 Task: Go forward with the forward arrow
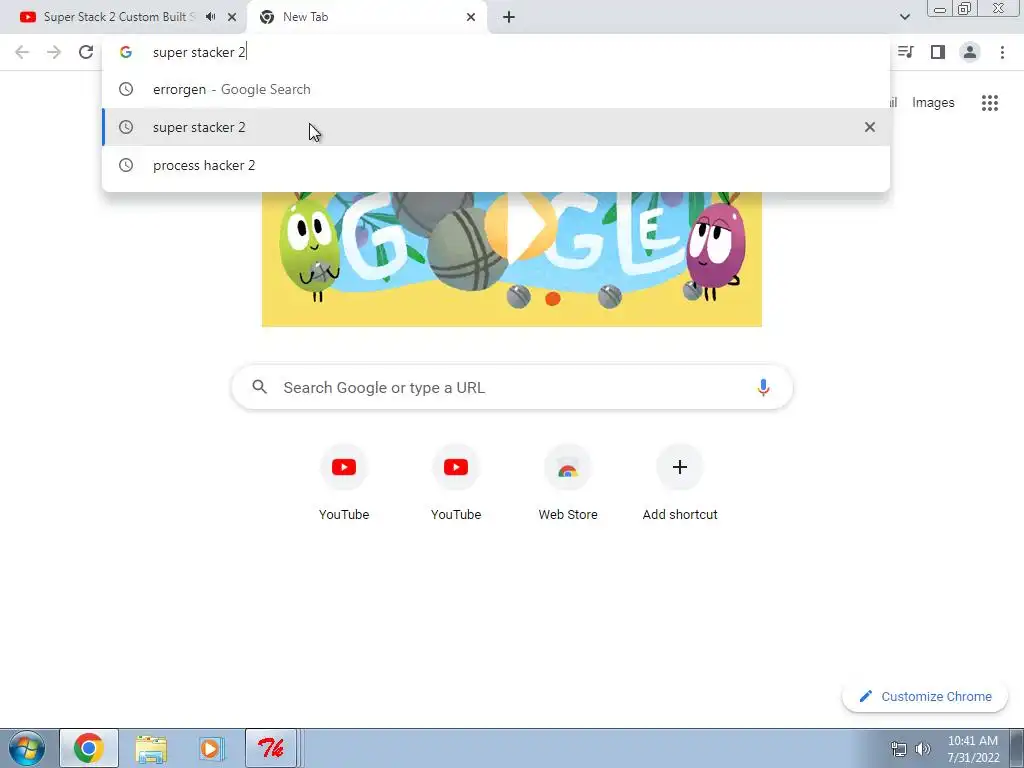point(54,52)
